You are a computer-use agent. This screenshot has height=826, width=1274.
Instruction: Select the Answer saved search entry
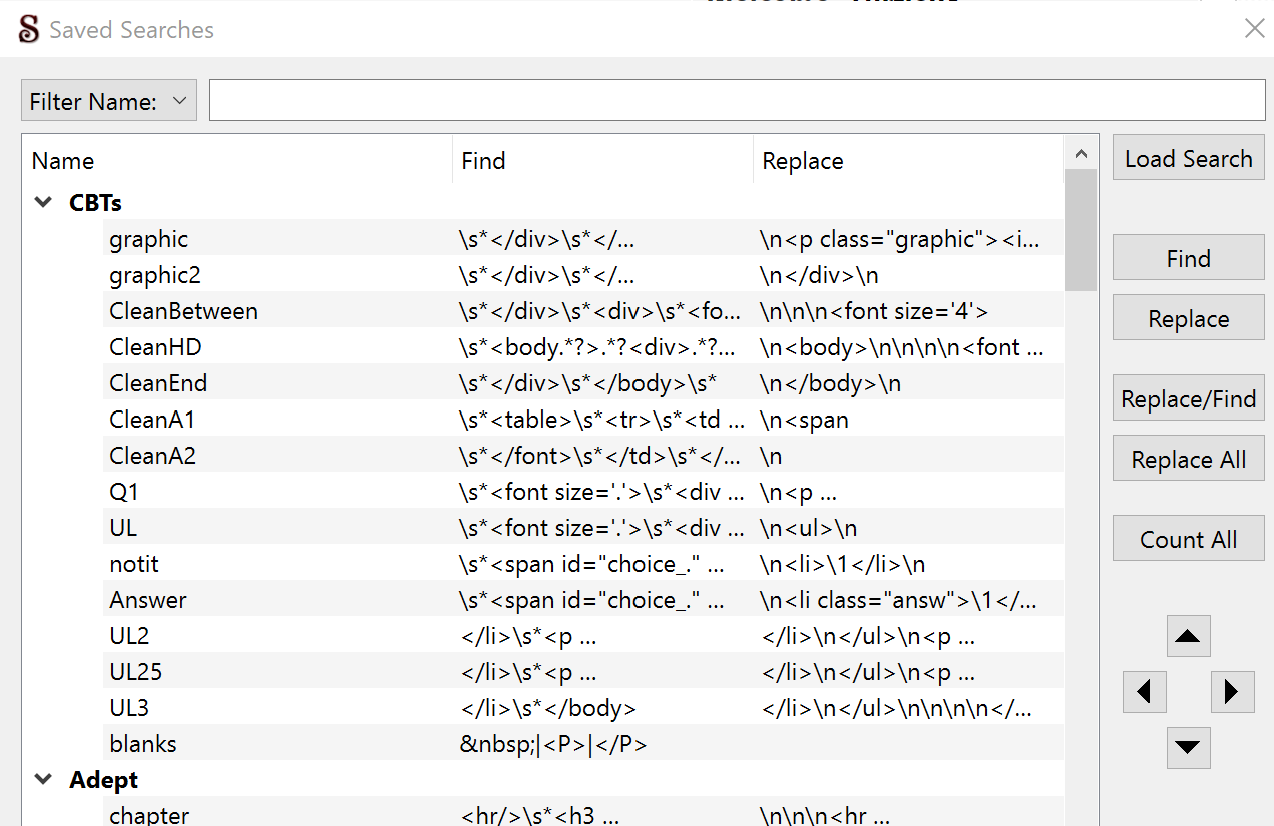point(148,600)
